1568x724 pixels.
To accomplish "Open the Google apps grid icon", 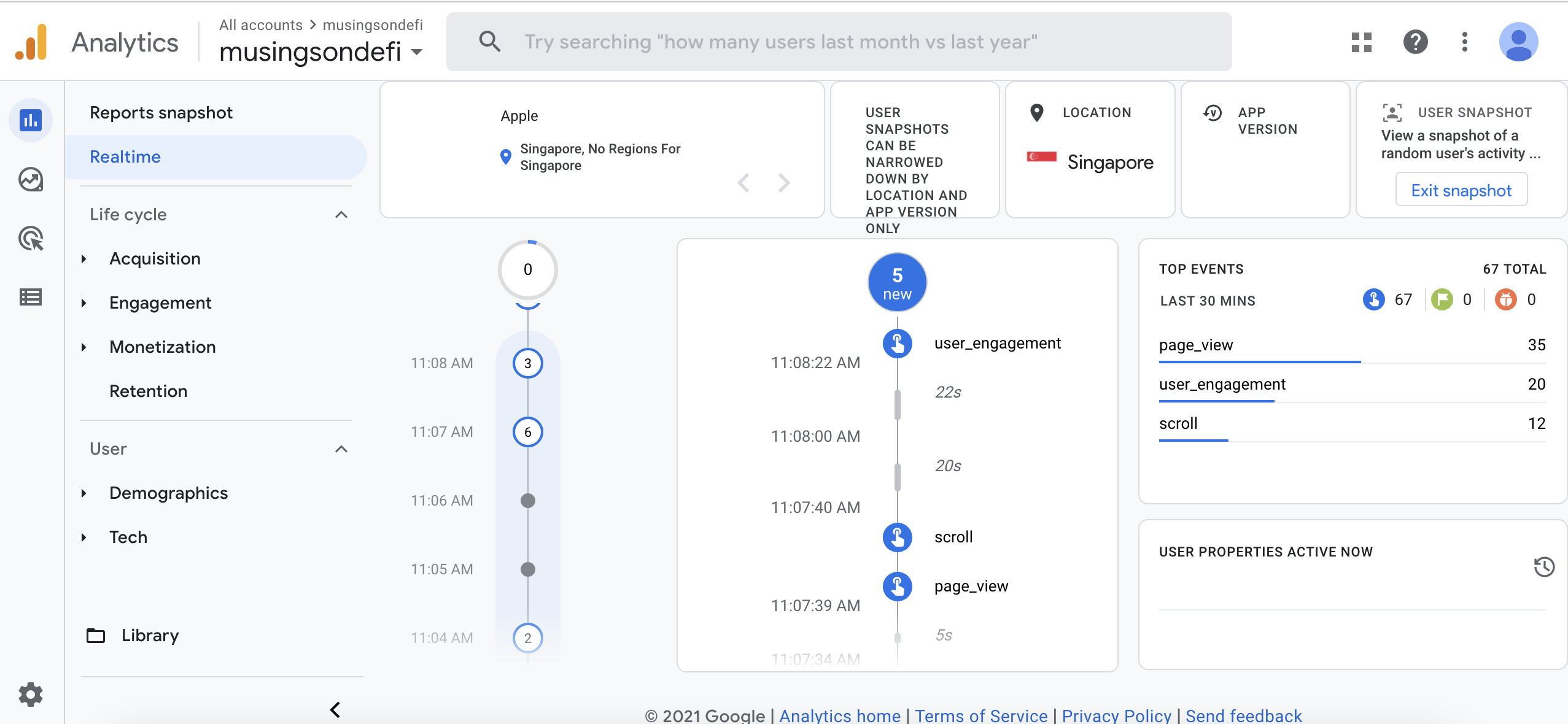I will [1361, 42].
